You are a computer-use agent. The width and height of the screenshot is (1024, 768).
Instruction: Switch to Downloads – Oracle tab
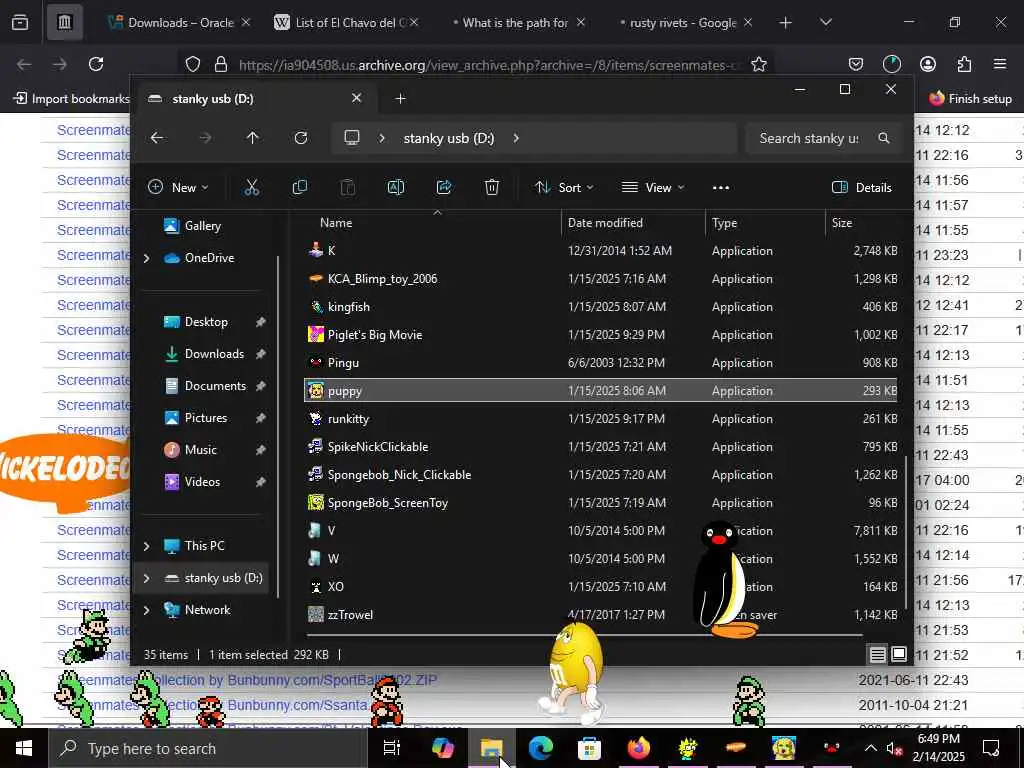179,22
